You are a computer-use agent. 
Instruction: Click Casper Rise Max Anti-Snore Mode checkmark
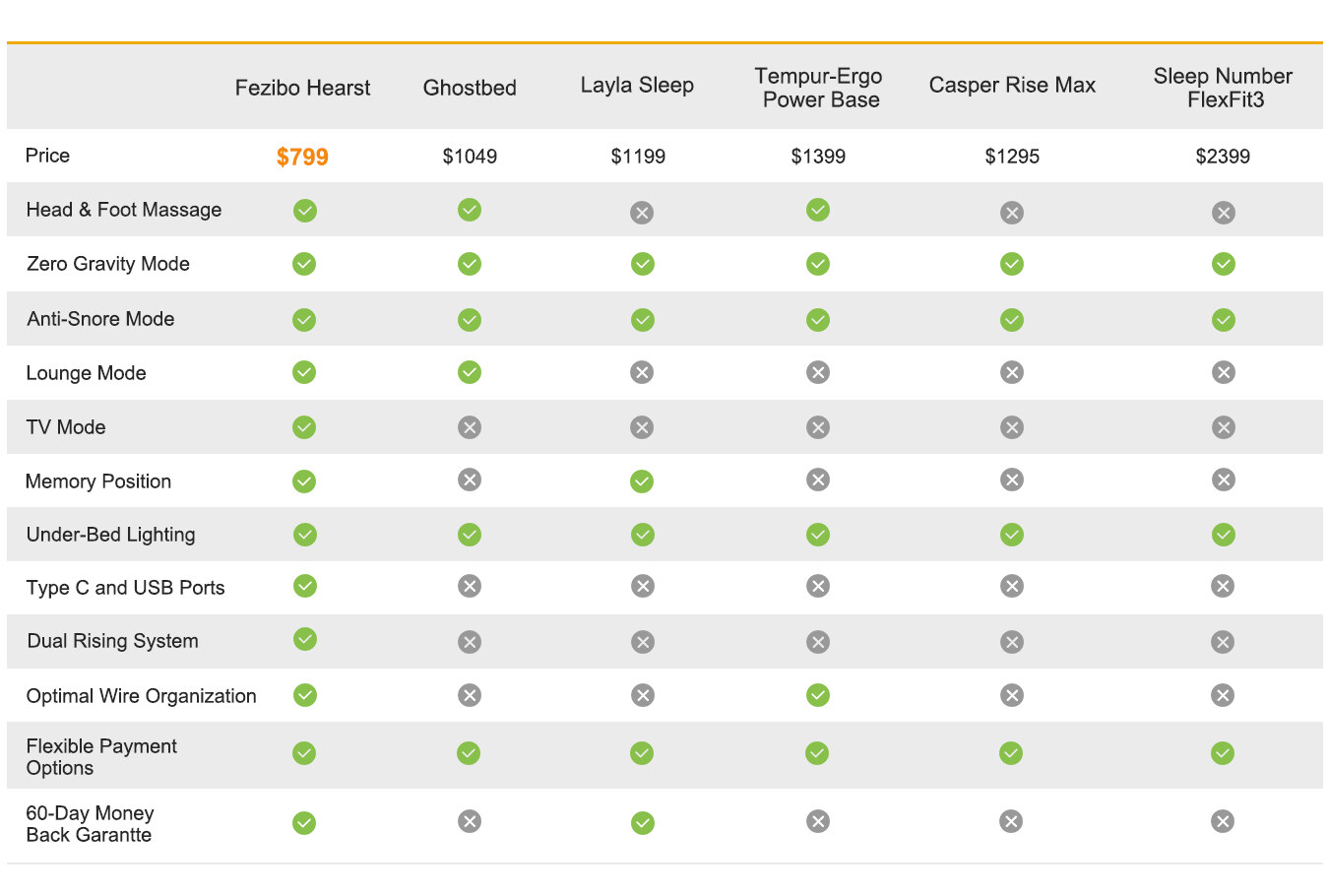point(1012,320)
